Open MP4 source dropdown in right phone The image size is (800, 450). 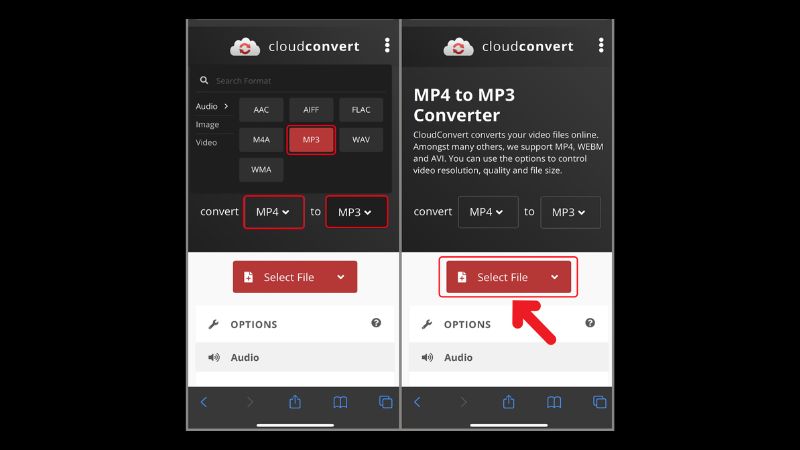pos(488,212)
